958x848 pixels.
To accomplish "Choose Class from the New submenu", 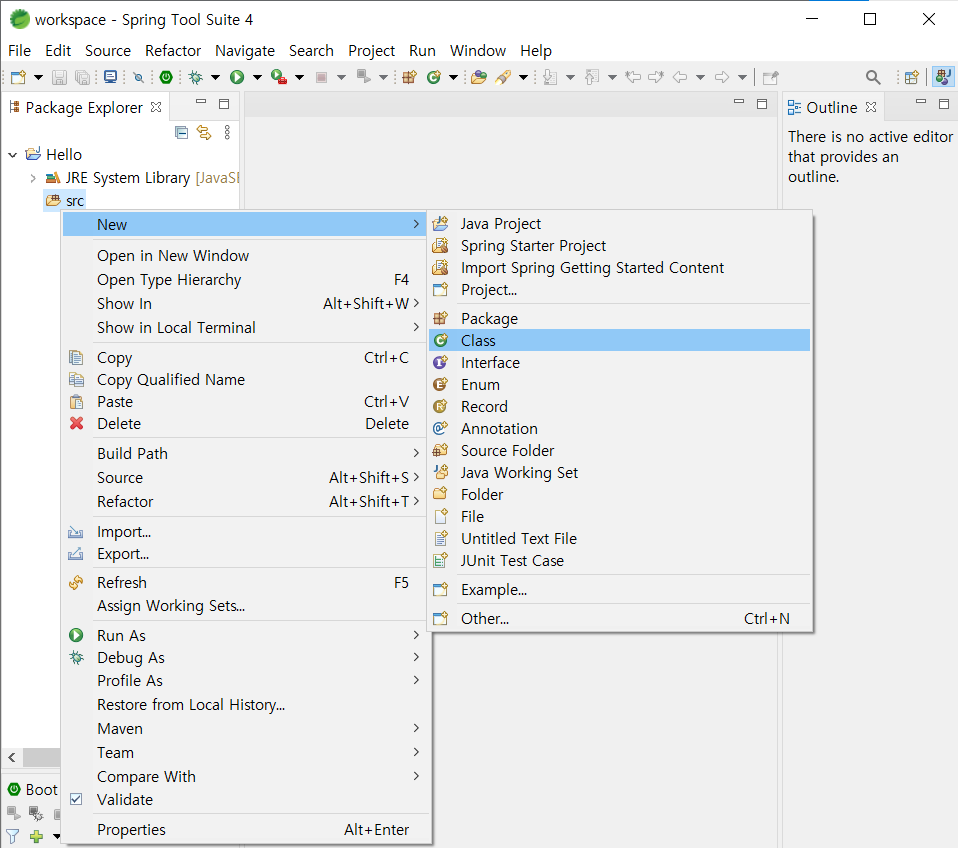I will point(620,340).
